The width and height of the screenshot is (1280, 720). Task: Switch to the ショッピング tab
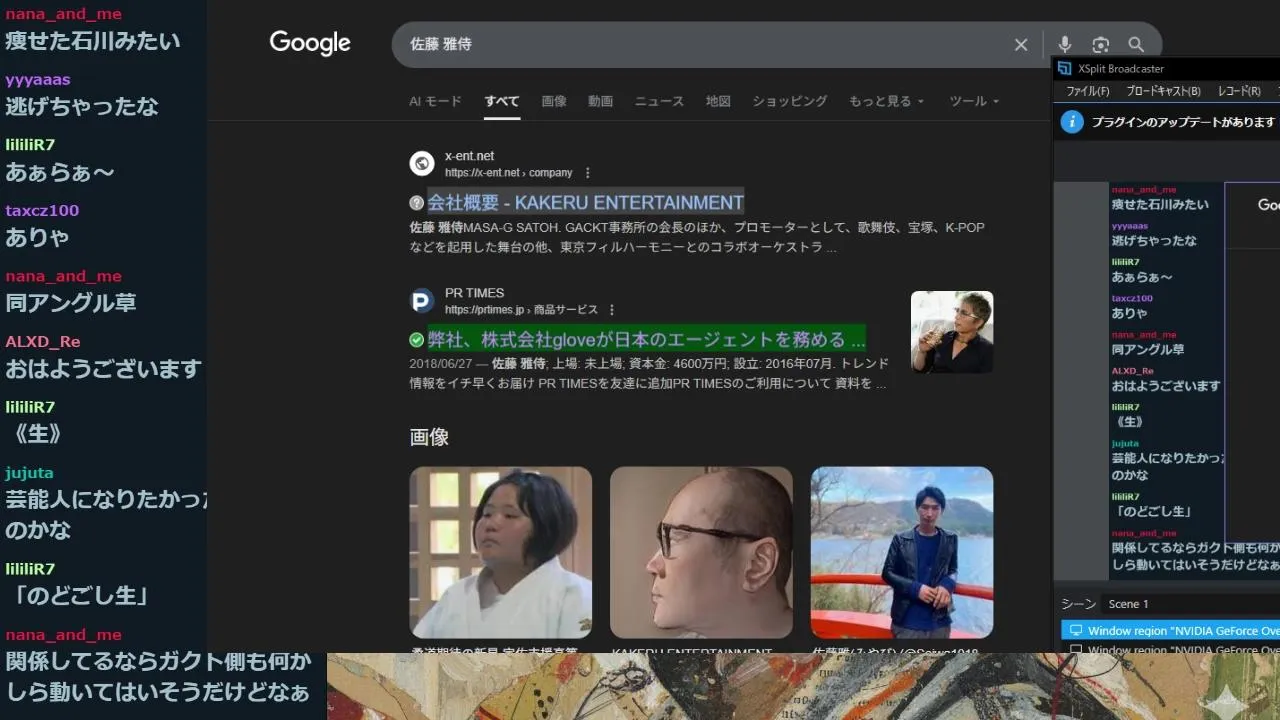point(790,101)
